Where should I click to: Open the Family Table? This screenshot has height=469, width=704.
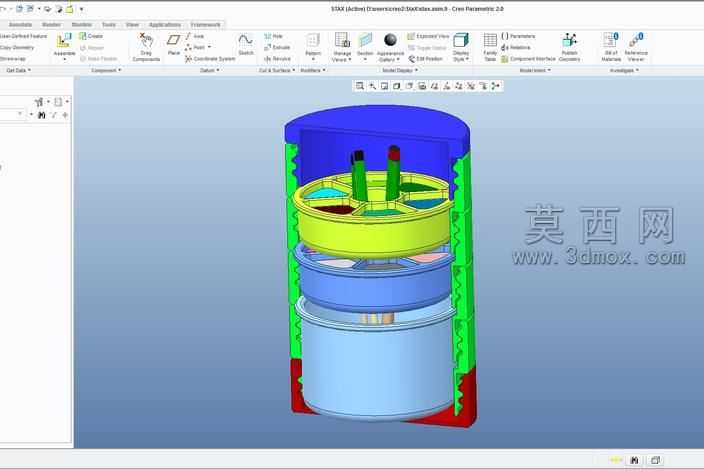coord(490,47)
